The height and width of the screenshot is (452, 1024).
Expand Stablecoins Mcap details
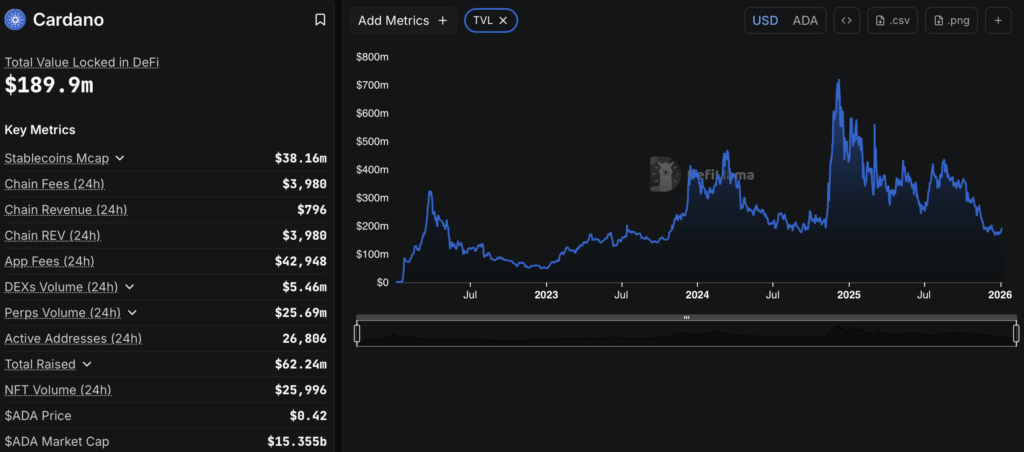[x=120, y=158]
